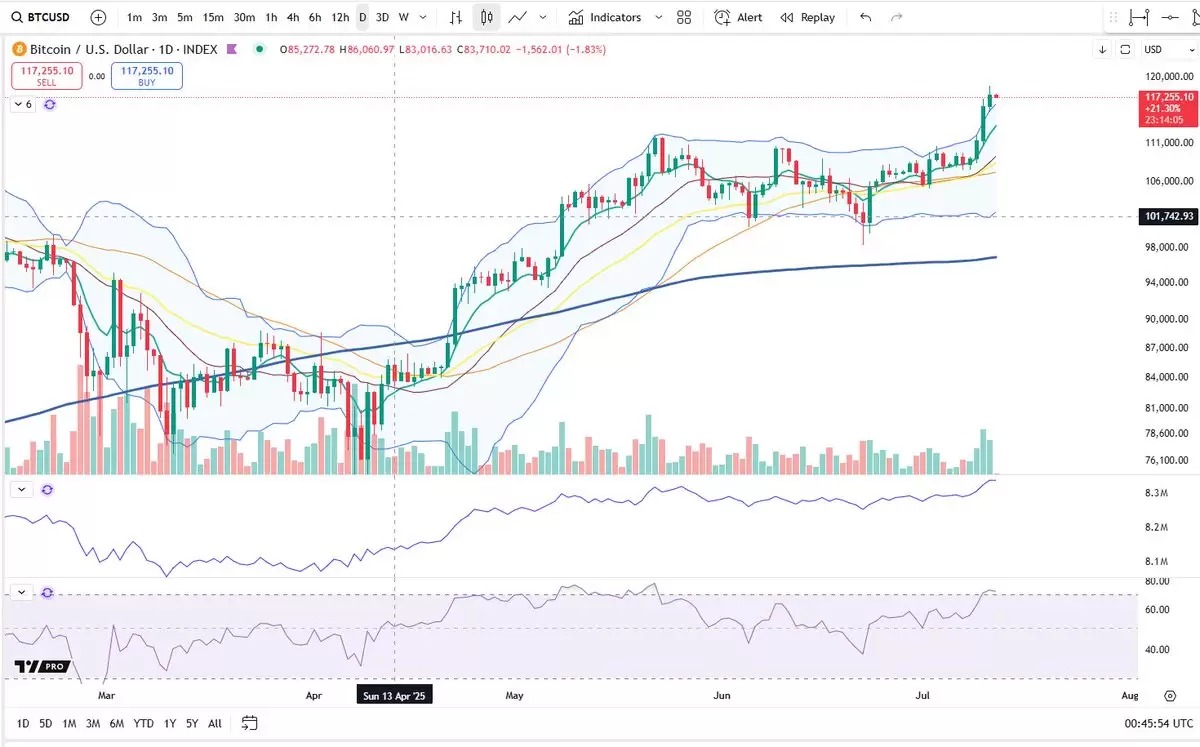Collapse the bottom pane indicator legend
The image size is (1200, 747).
(x=22, y=592)
